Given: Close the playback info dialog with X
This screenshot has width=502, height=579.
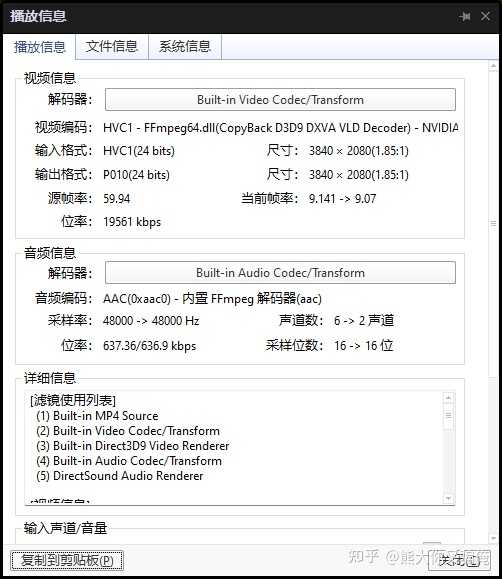Looking at the screenshot, I should (x=485, y=16).
